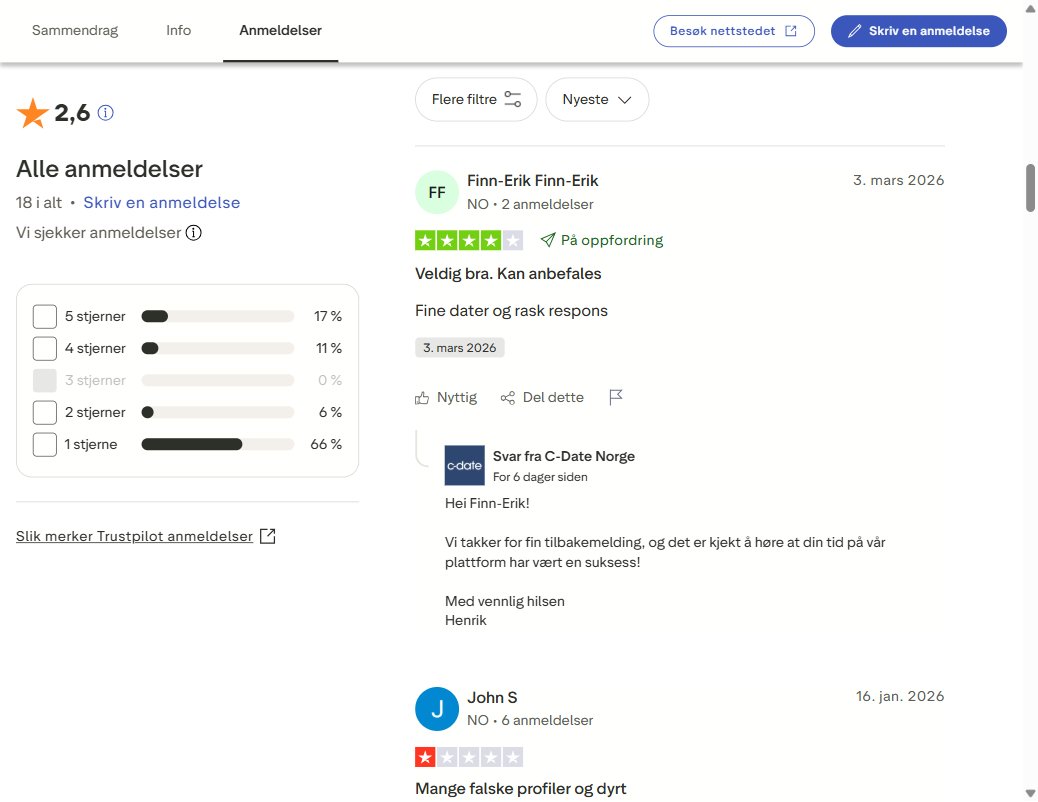Click review title Mange falske profiler og dyrt

[520, 789]
